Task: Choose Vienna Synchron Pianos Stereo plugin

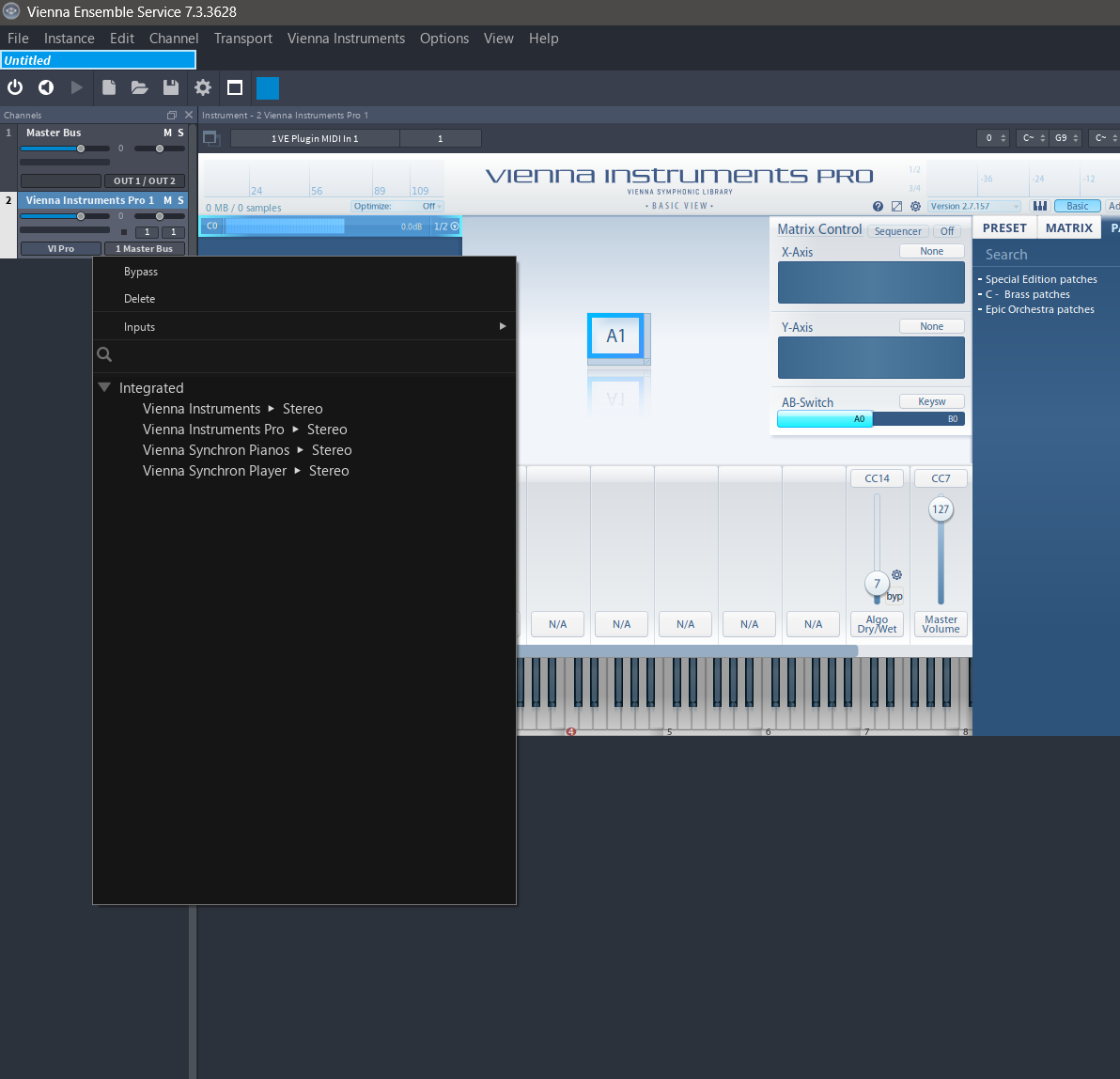Action: [x=247, y=450]
